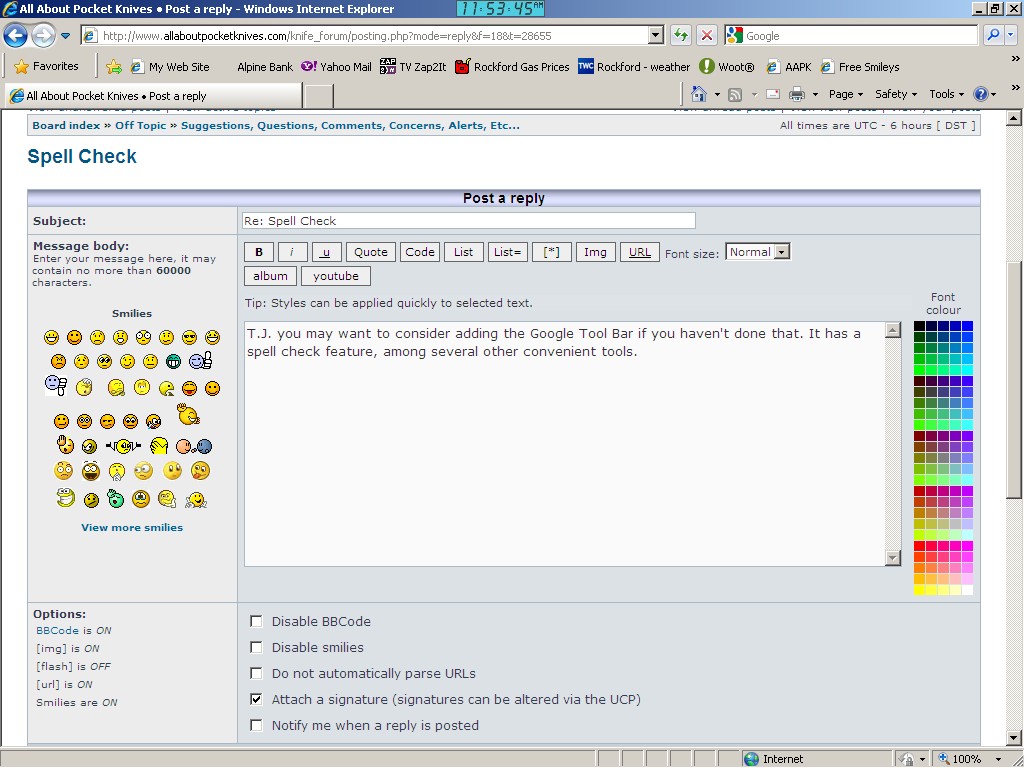1024x768 pixels.
Task: Go back with the browser Back arrow
Action: click(x=16, y=36)
